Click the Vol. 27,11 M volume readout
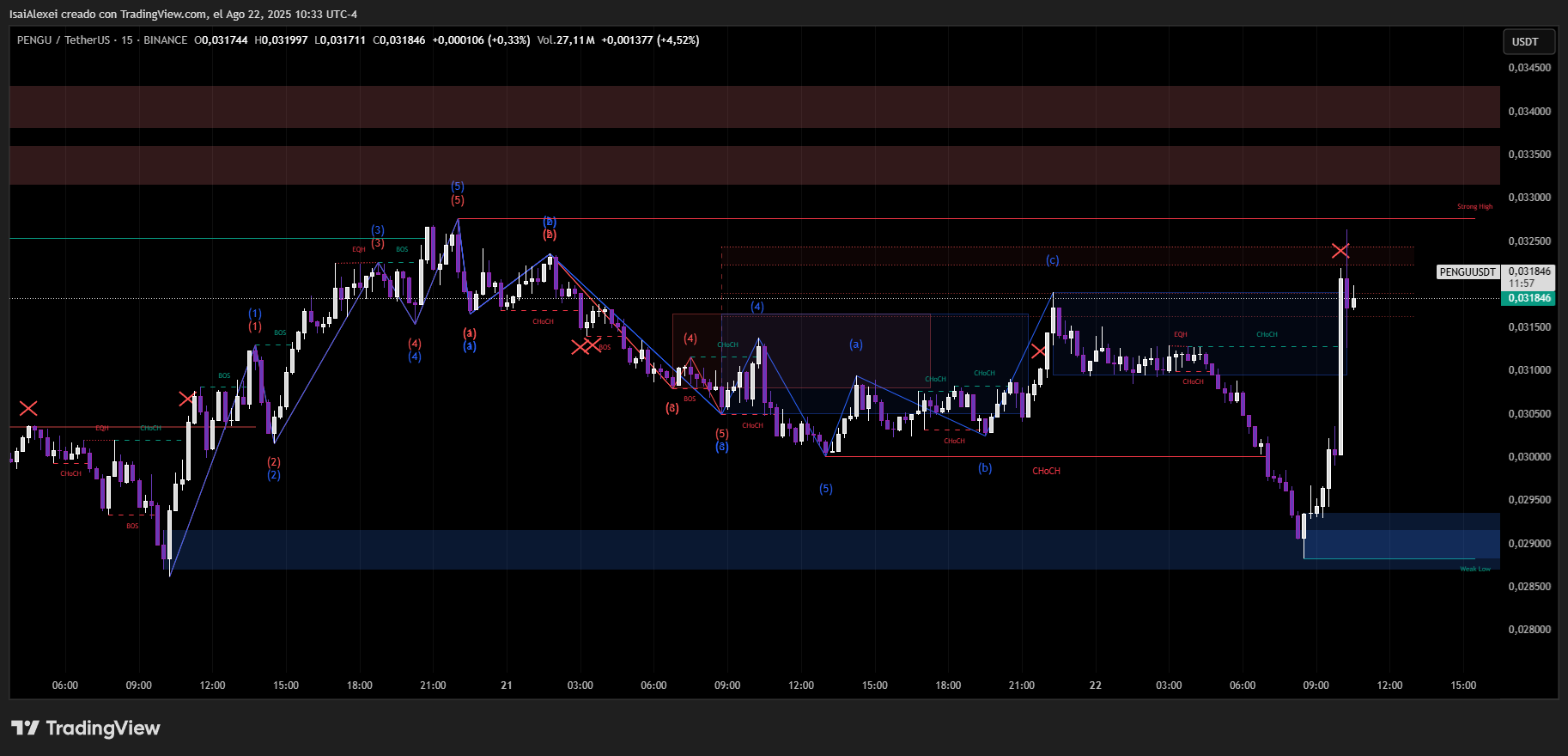Image resolution: width=1568 pixels, height=756 pixels. click(x=566, y=40)
